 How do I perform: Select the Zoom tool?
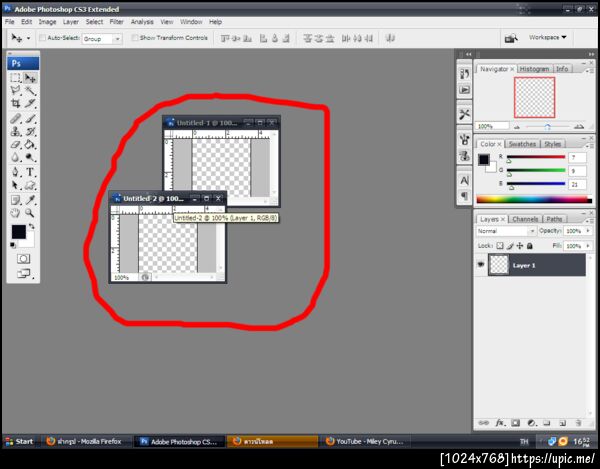tap(30, 213)
